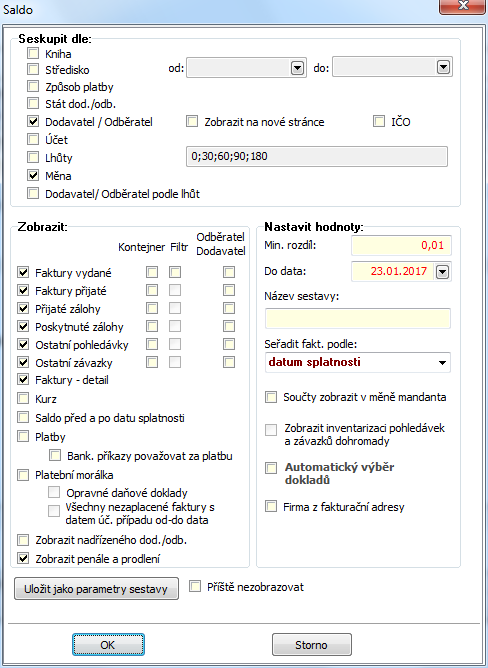Check Odběratel/Dodavatel box for Faktury přijaté
Image resolution: width=488 pixels, height=668 pixels.
click(x=229, y=291)
